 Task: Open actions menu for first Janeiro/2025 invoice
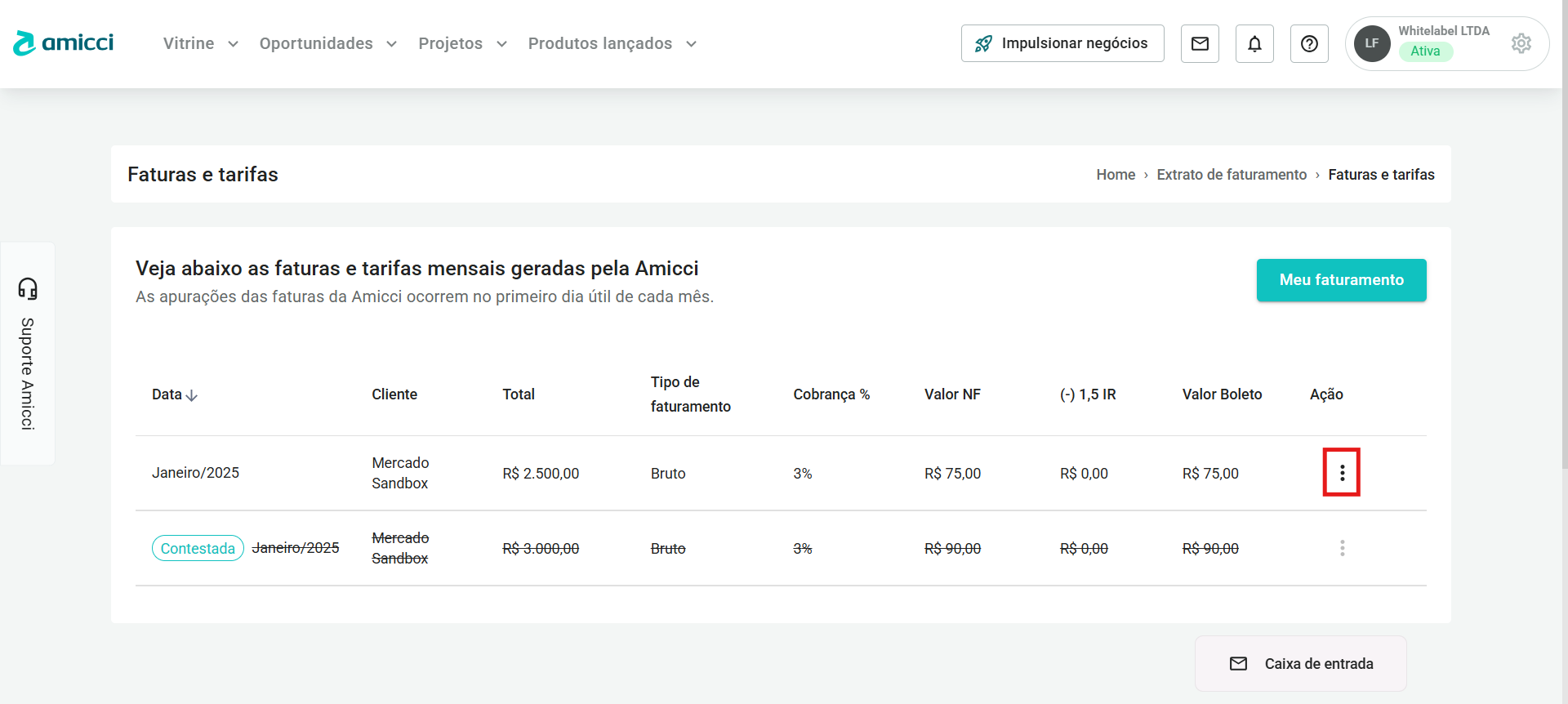(x=1342, y=473)
